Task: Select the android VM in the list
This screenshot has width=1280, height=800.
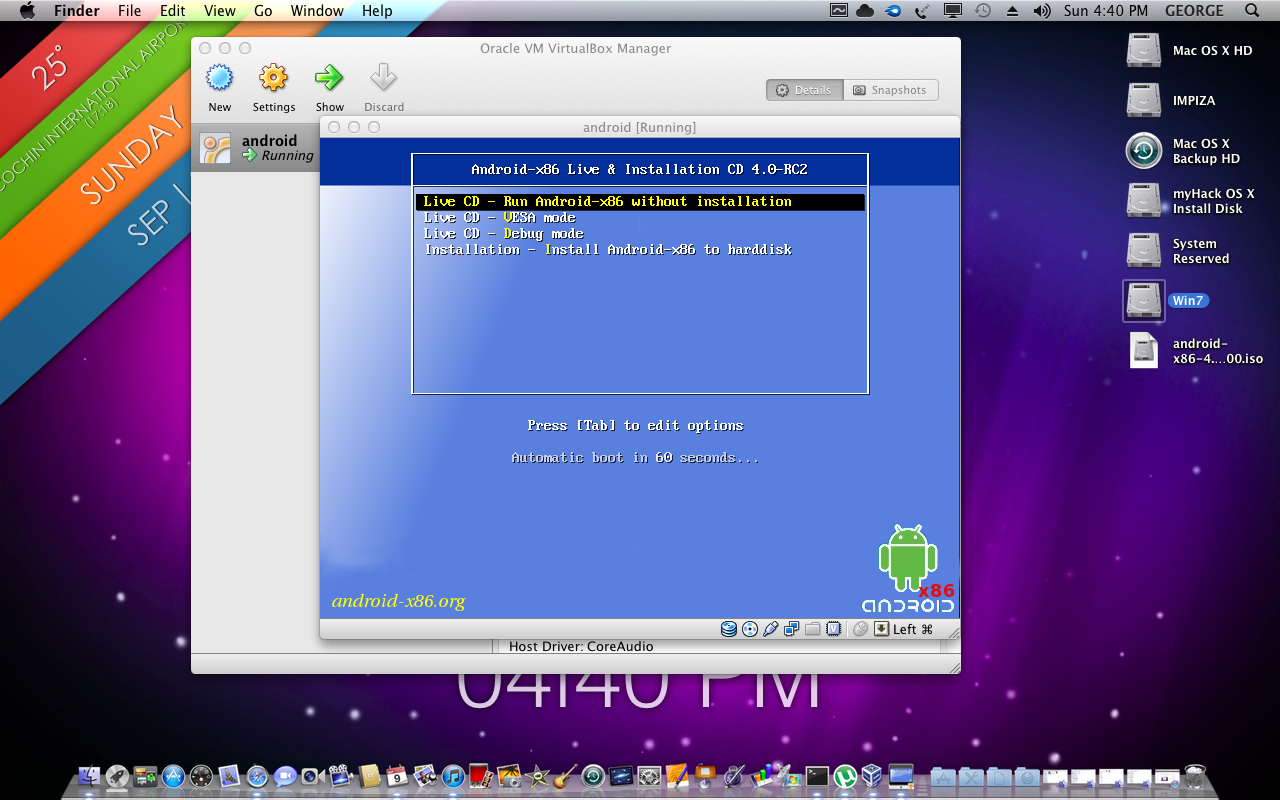Action: 255,148
